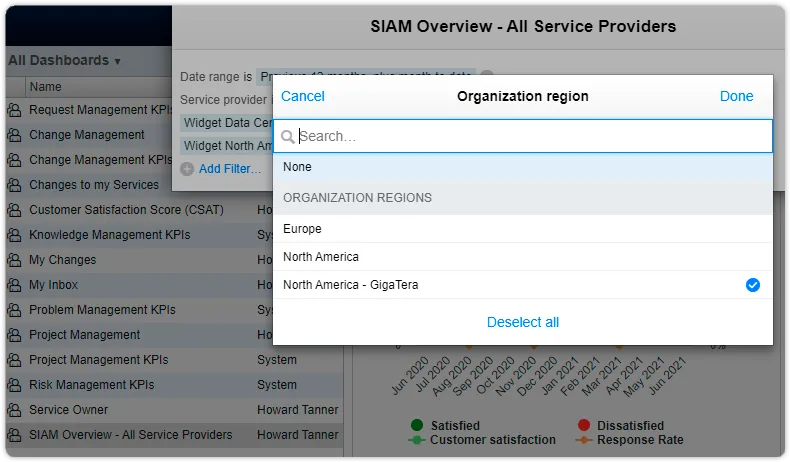Open the Knowledge Management KPIs dashboard
Image resolution: width=790 pixels, height=462 pixels.
(x=110, y=235)
